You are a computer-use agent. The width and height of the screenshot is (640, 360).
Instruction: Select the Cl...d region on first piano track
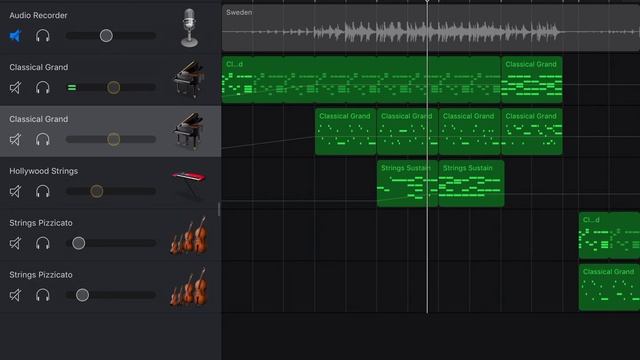tap(361, 80)
